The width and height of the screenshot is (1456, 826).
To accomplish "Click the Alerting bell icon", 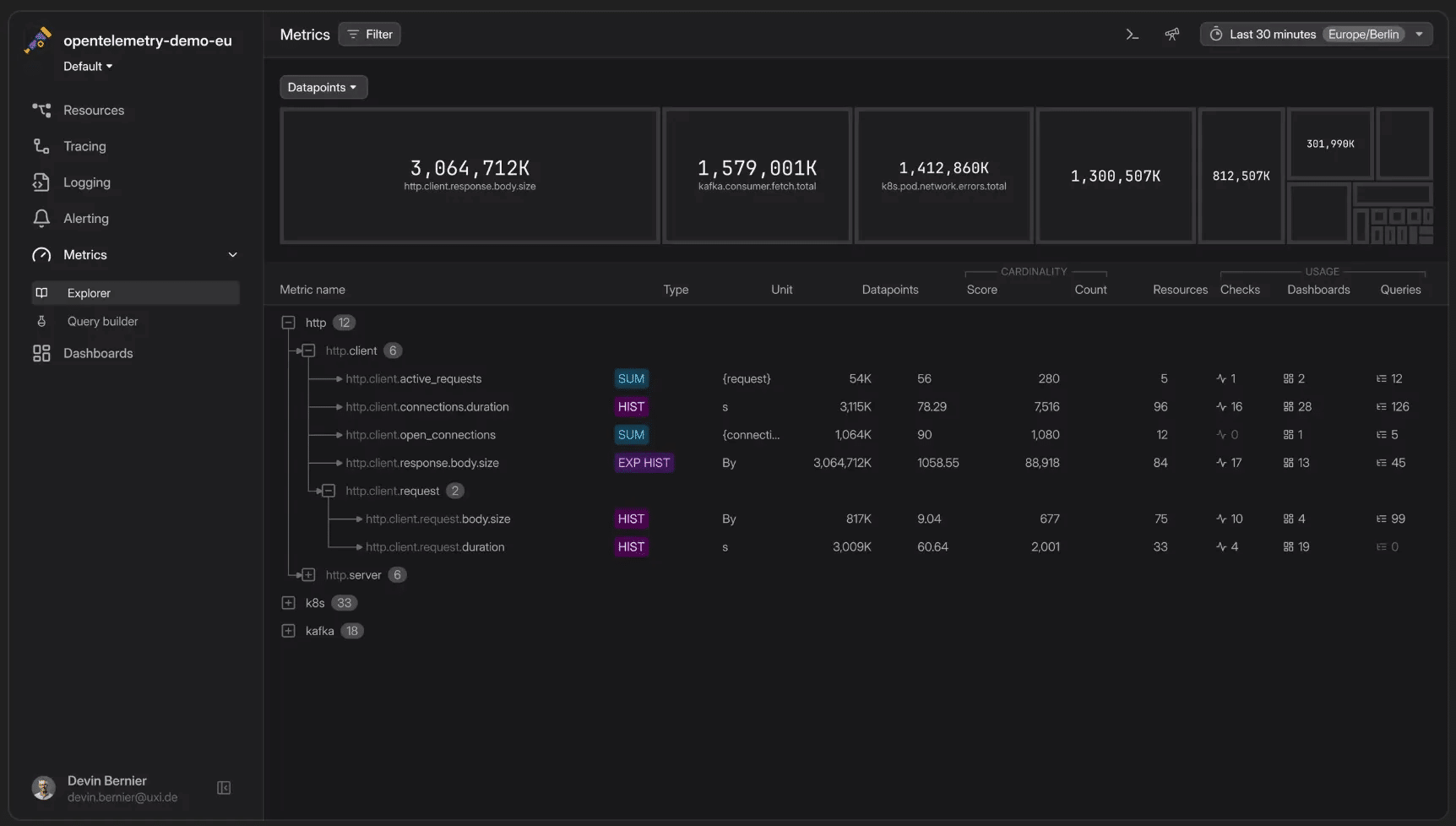I will pyautogui.click(x=42, y=218).
